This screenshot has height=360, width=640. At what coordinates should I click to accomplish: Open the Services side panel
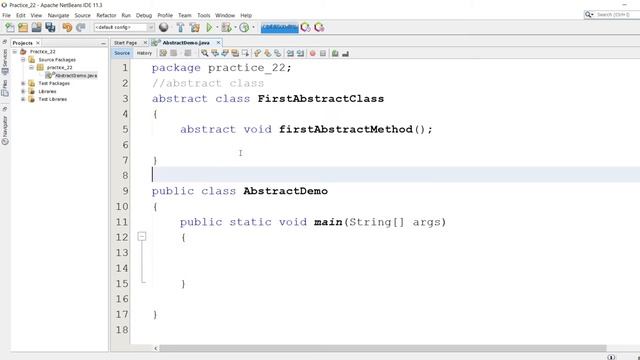(x=5, y=61)
